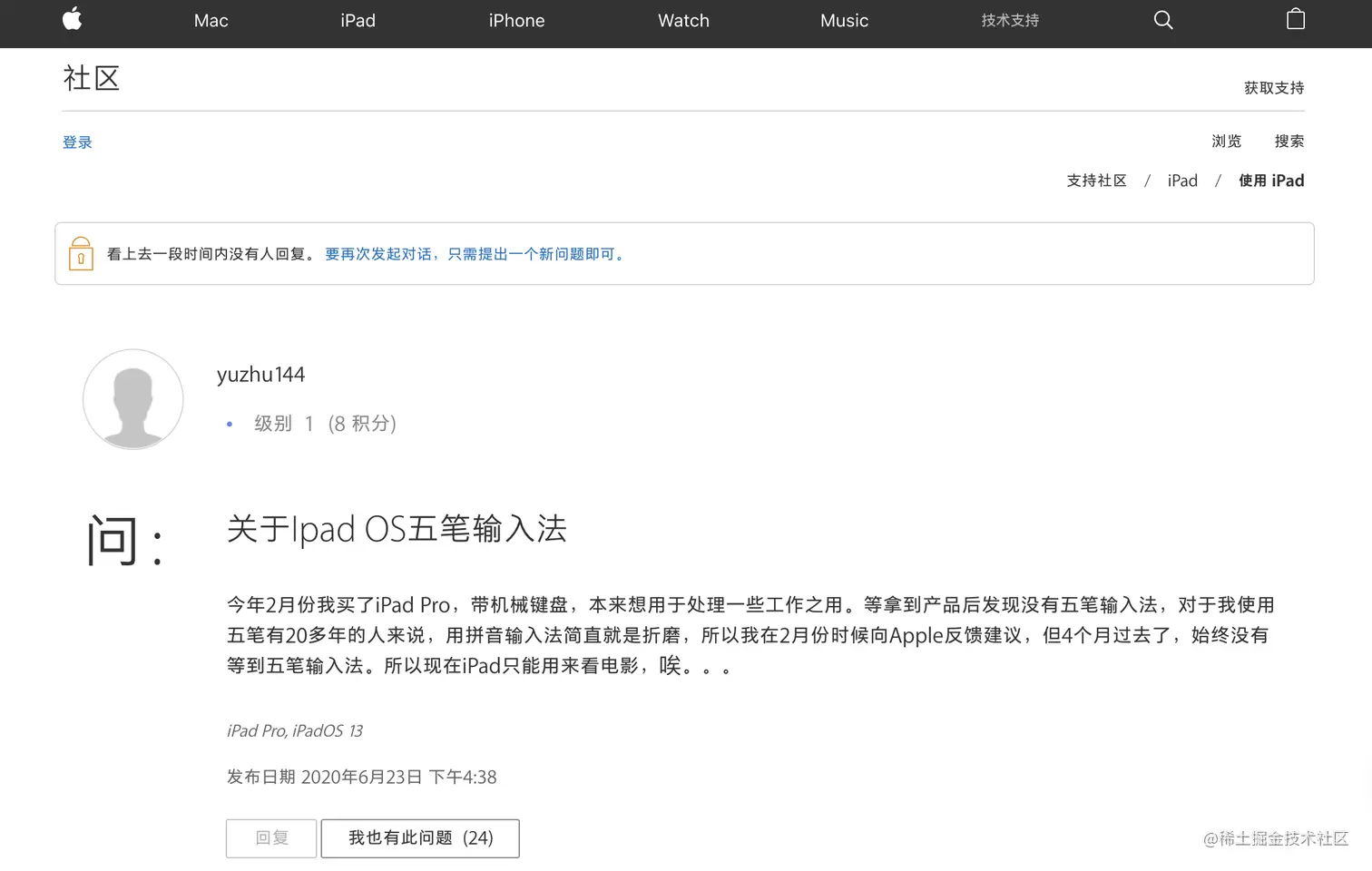The height and width of the screenshot is (871, 1372).
Task: Open the shopping bag icon
Action: tap(1296, 19)
